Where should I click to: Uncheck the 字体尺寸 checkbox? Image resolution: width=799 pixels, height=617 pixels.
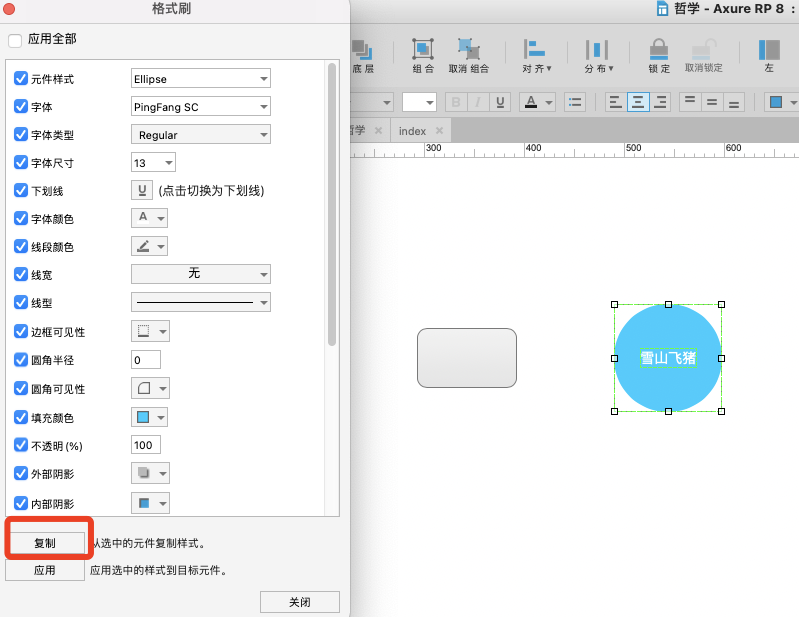21,162
